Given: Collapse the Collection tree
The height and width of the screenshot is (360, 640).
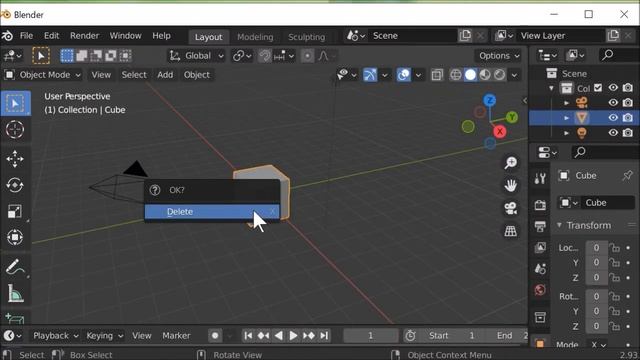Looking at the screenshot, I should pos(551,88).
